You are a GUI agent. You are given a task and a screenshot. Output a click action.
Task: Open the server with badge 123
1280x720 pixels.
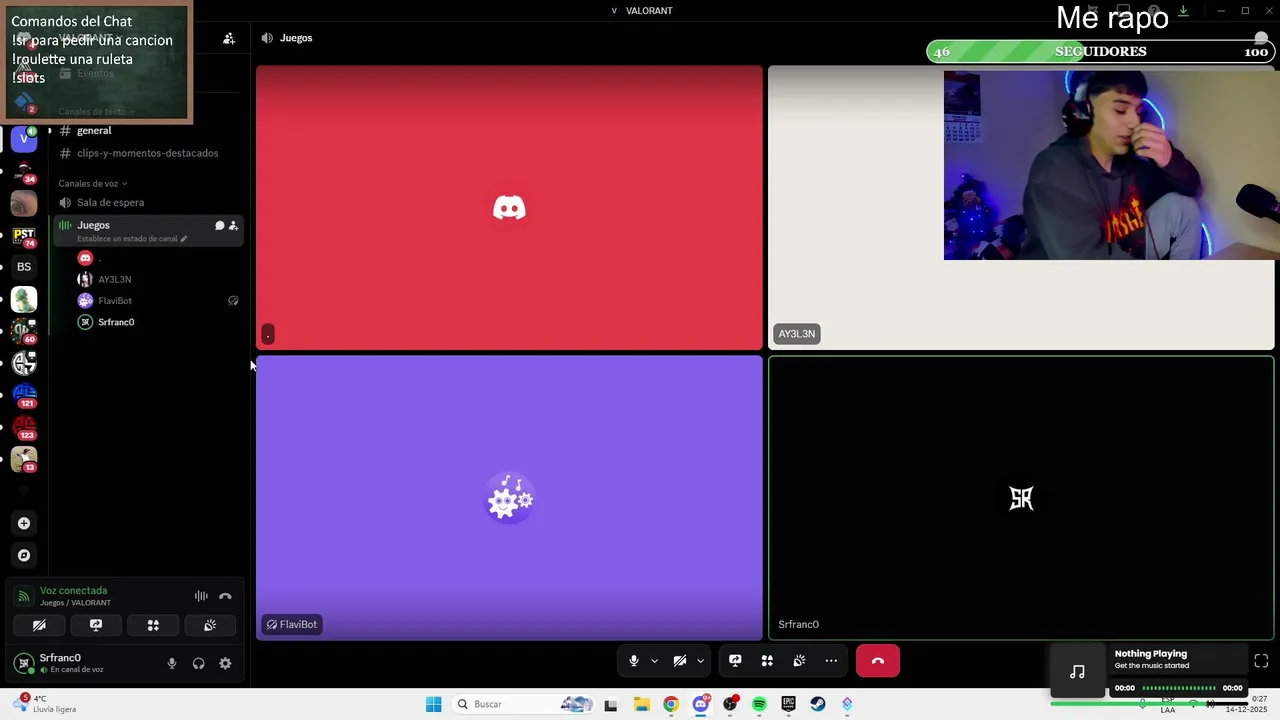click(24, 427)
